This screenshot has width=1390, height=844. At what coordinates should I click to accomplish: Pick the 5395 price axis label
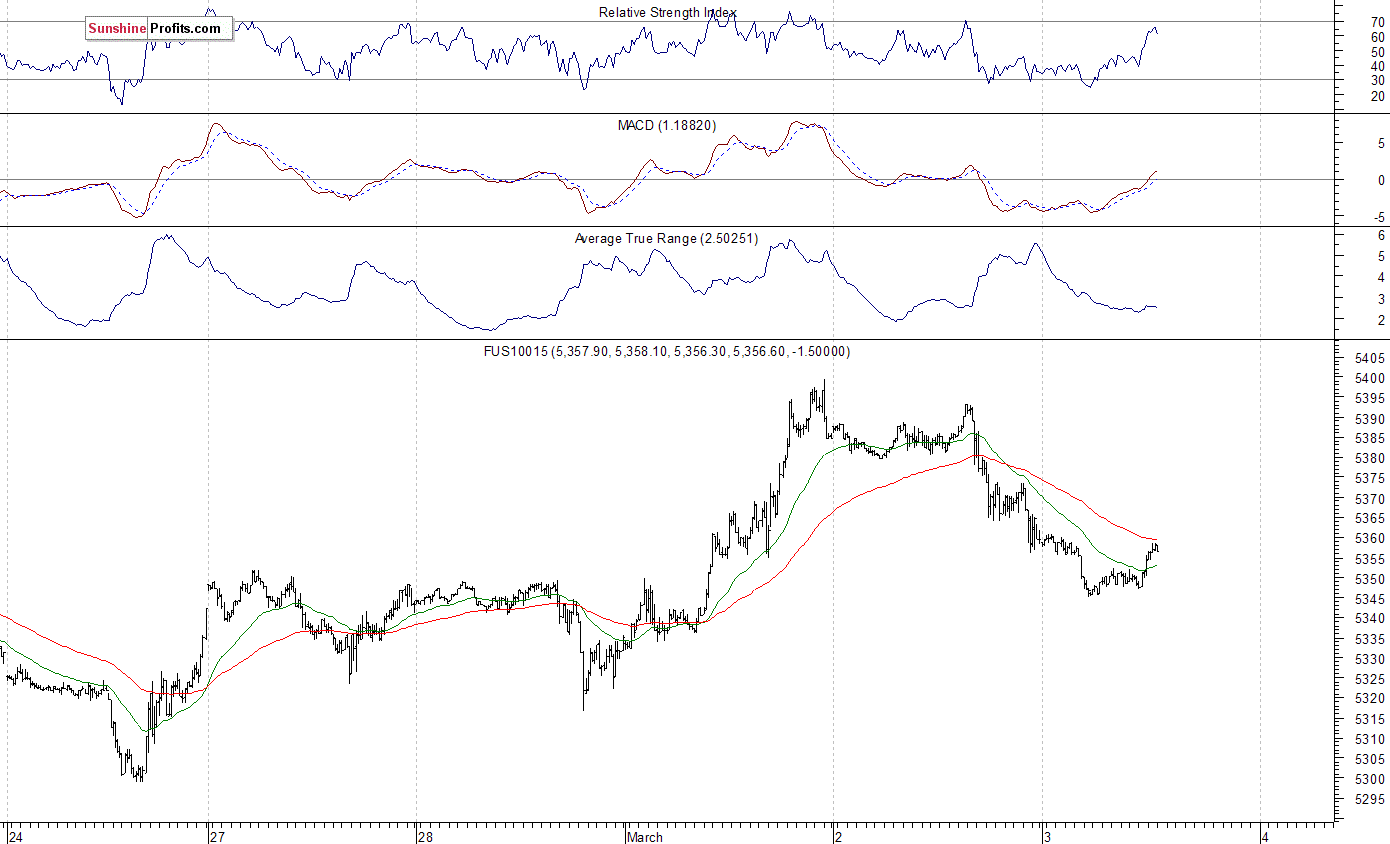pos(1370,398)
